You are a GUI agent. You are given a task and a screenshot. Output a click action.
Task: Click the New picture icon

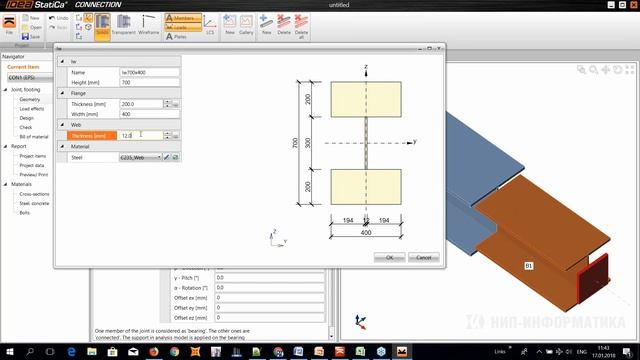click(230, 25)
